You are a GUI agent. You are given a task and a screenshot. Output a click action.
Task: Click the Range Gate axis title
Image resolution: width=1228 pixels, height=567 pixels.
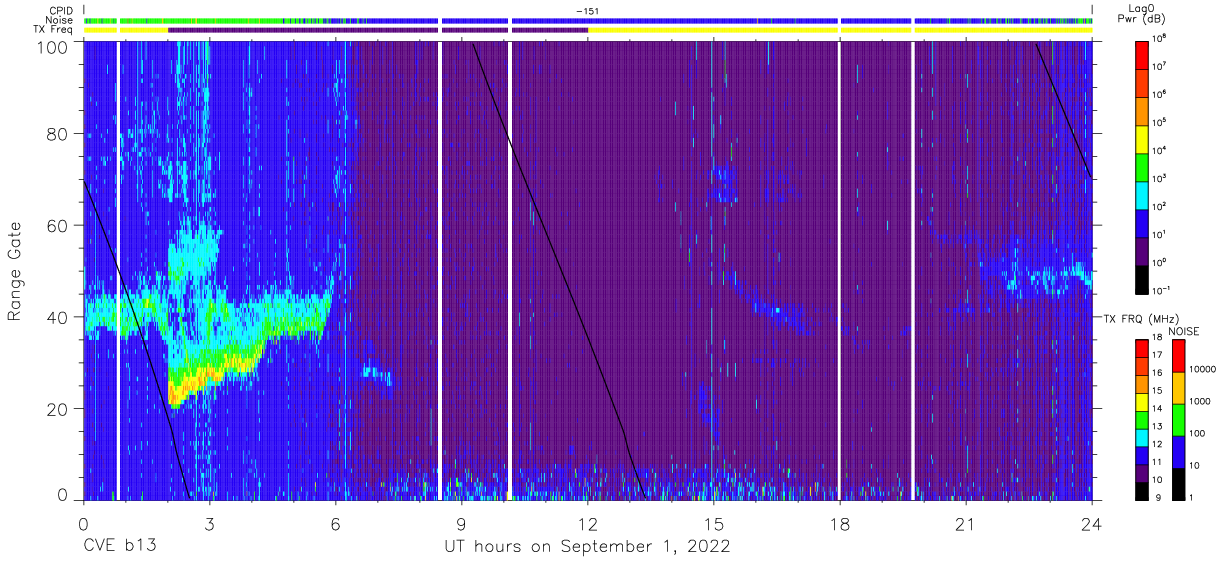16,272
